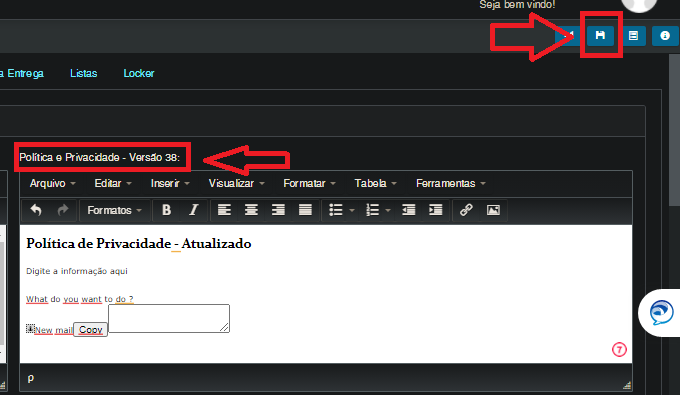680x395 pixels.
Task: Open the Formatos dropdown
Action: click(x=114, y=210)
